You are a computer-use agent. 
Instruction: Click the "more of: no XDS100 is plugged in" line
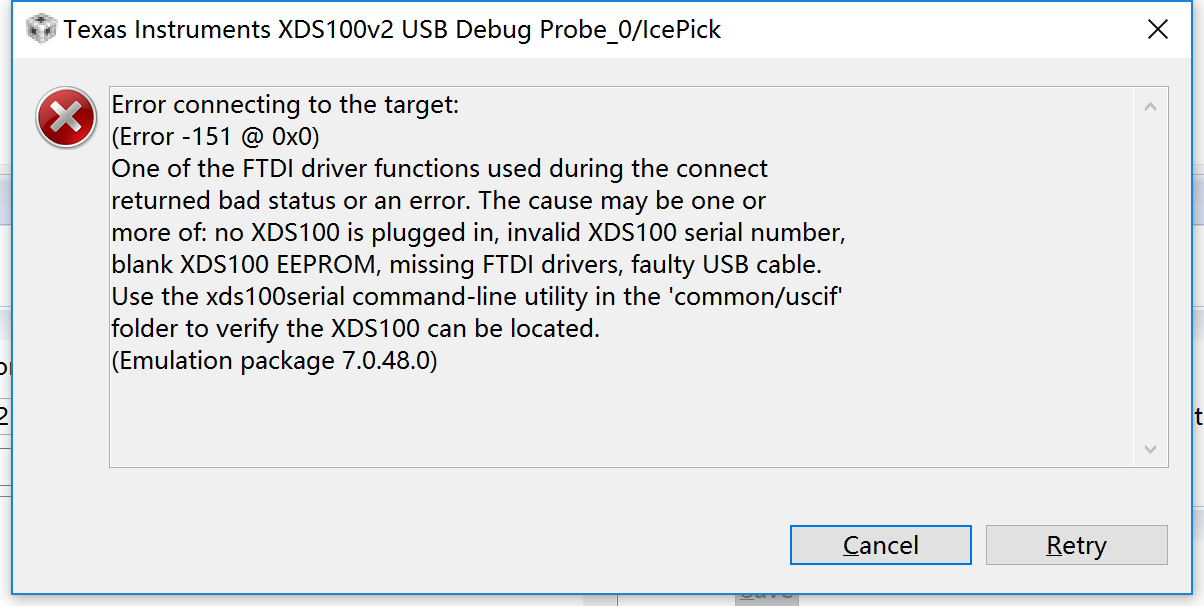click(478, 233)
